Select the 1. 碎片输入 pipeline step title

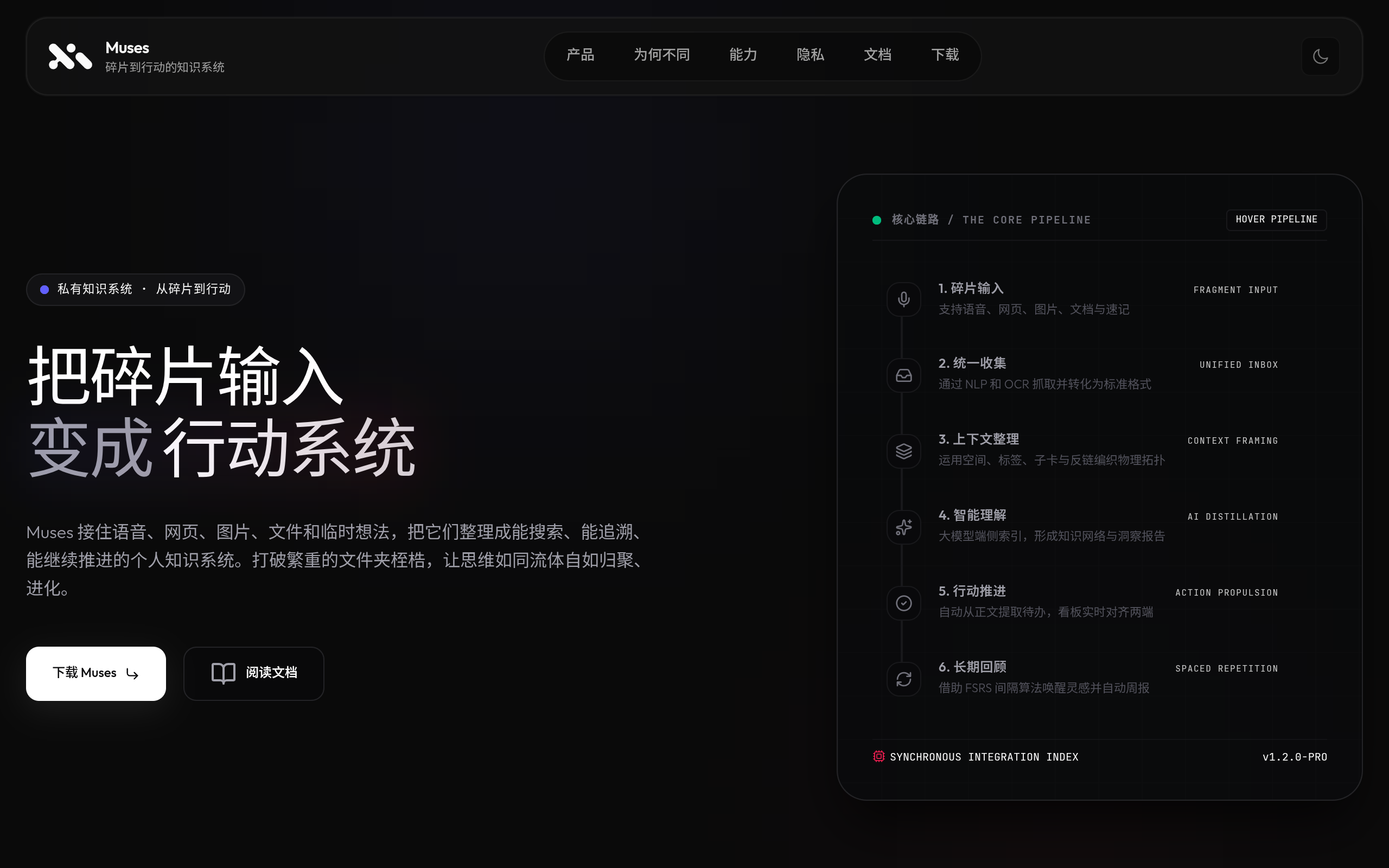(971, 288)
